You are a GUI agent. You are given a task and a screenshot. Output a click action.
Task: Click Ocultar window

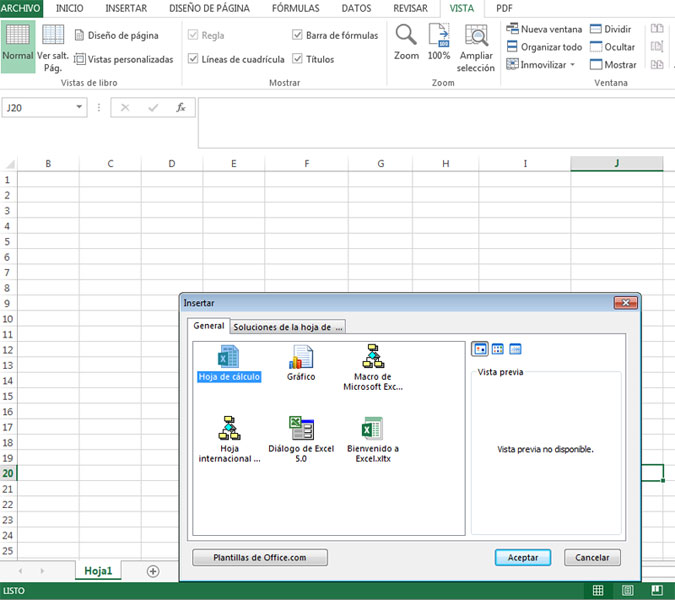[612, 46]
